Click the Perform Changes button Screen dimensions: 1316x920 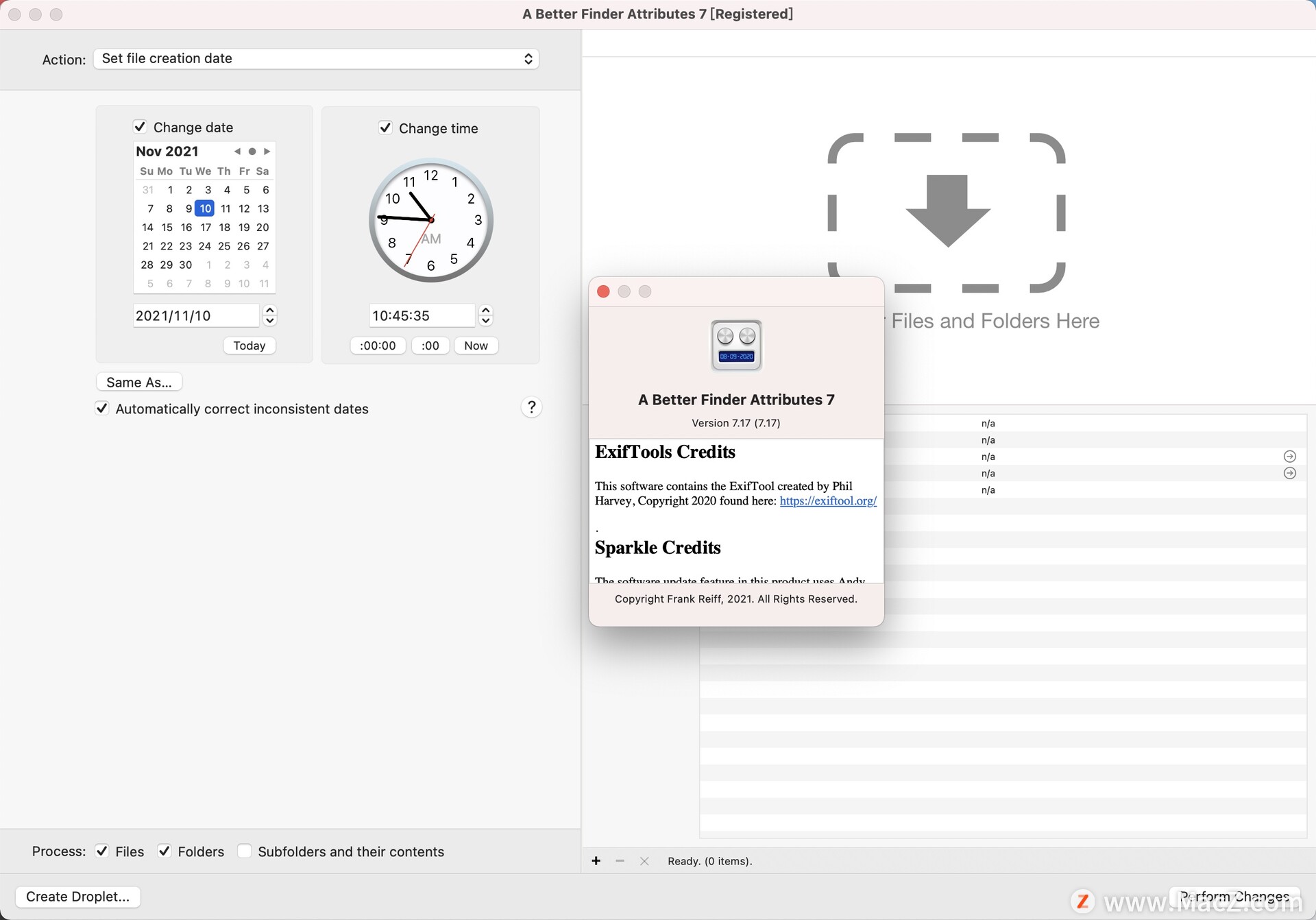click(1234, 897)
